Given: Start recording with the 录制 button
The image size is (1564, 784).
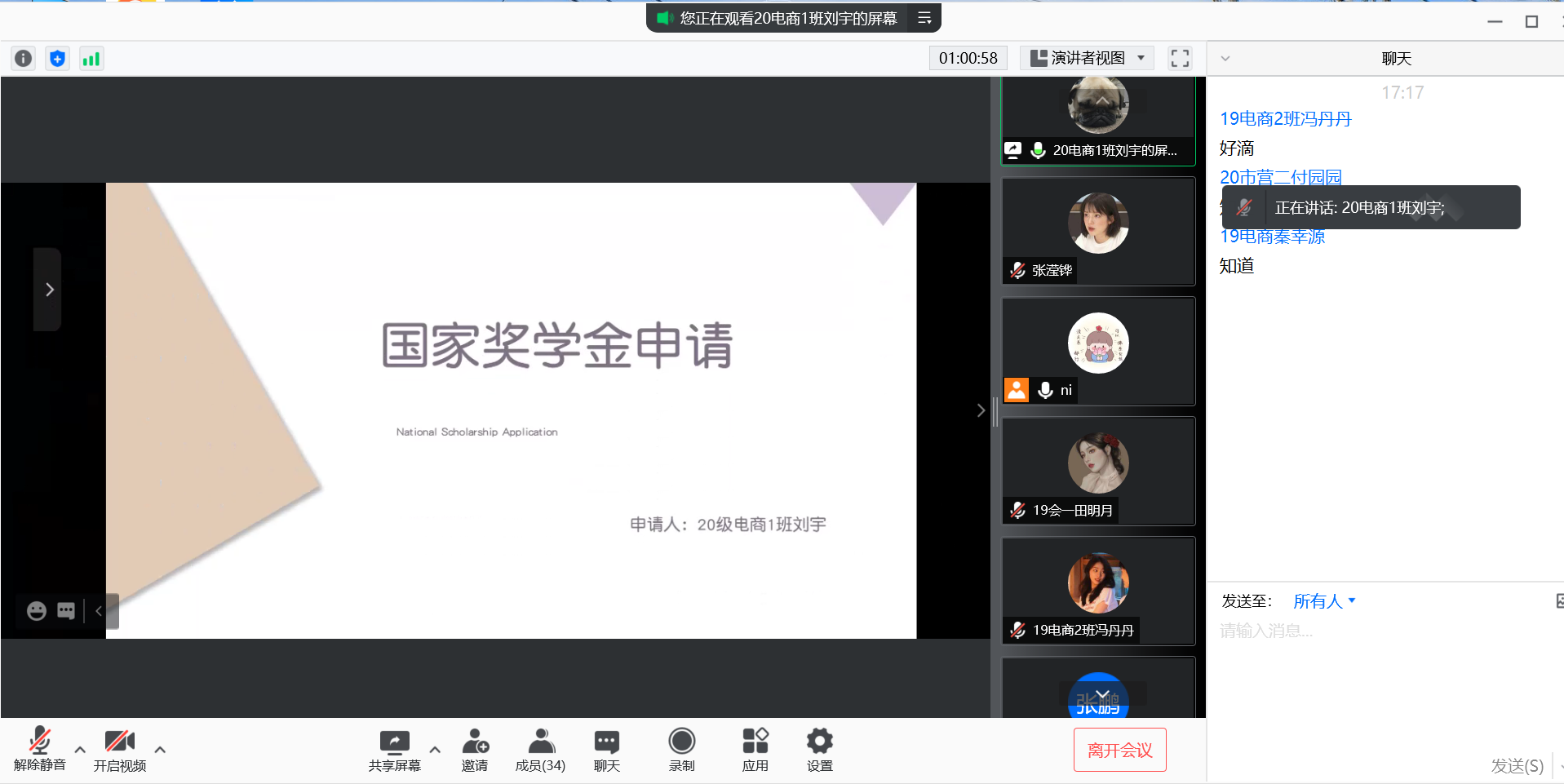Looking at the screenshot, I should tap(681, 751).
